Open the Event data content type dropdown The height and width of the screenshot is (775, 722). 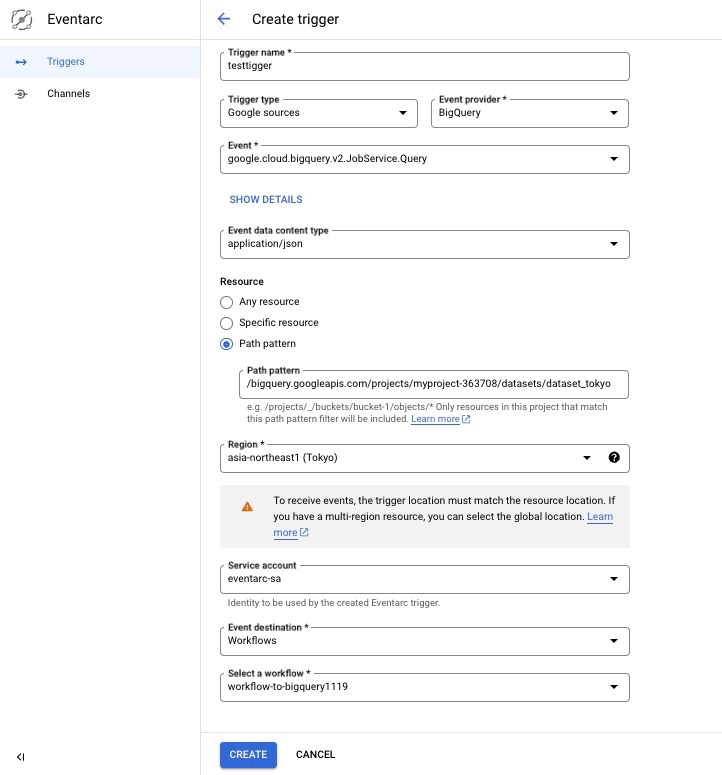point(425,244)
